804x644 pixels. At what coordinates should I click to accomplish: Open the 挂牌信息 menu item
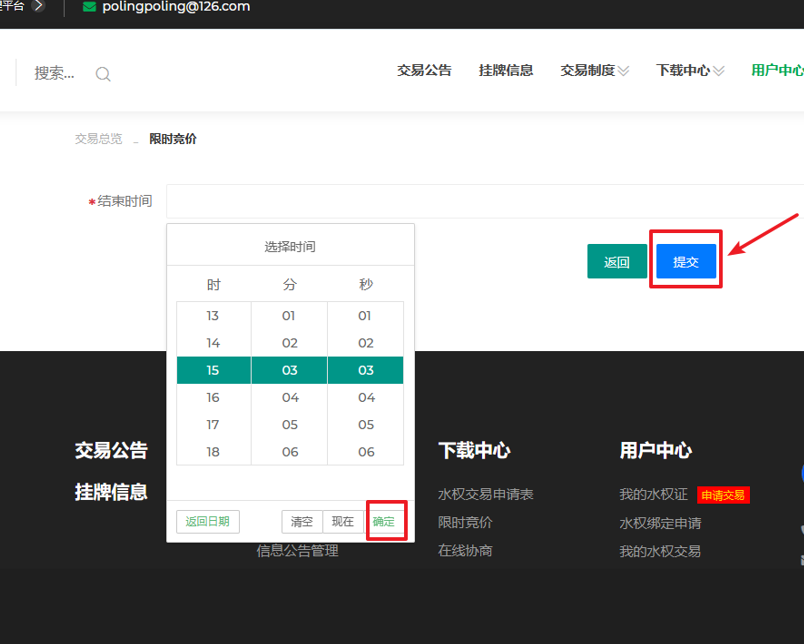tap(506, 71)
